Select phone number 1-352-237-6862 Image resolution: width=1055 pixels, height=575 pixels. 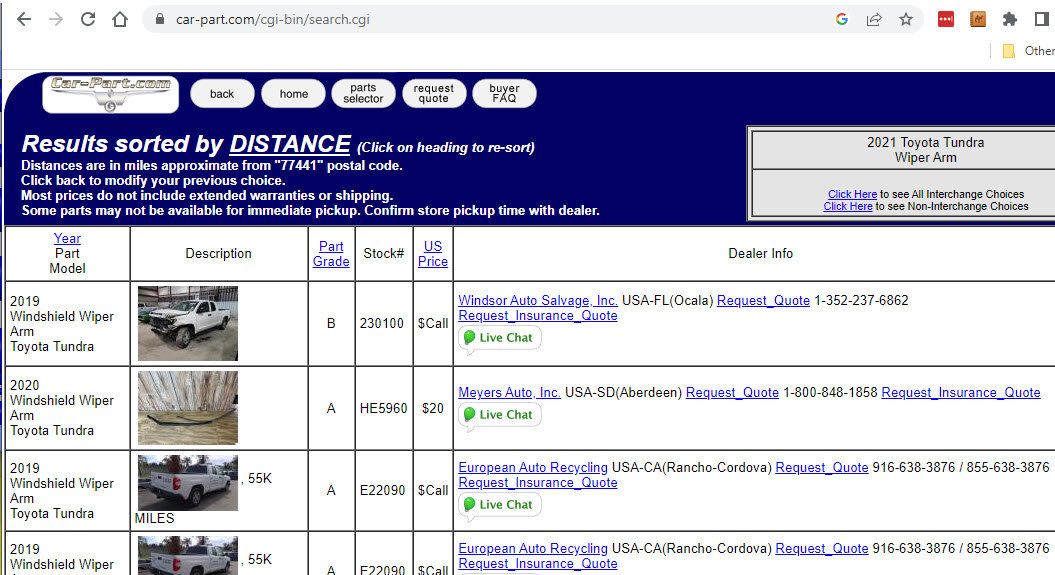click(x=861, y=300)
